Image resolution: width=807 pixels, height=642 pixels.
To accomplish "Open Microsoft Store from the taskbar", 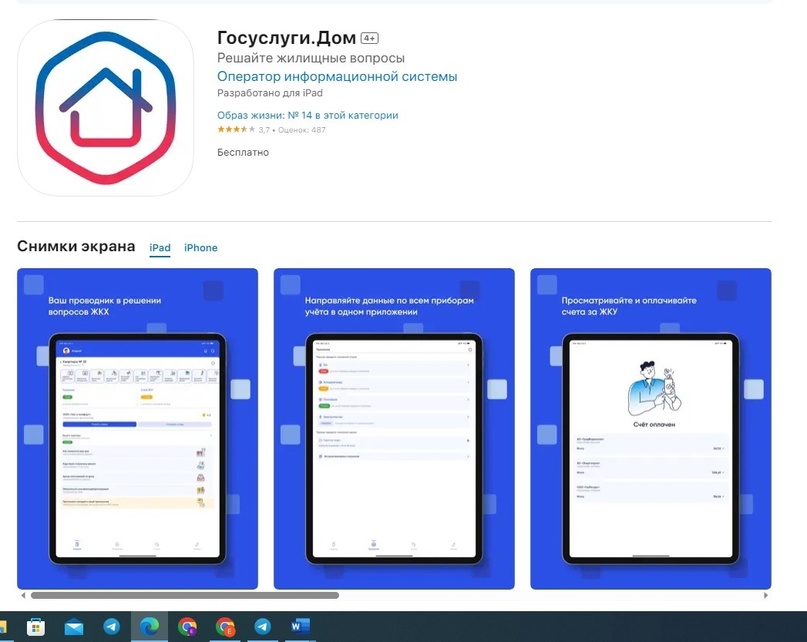I will (x=36, y=627).
